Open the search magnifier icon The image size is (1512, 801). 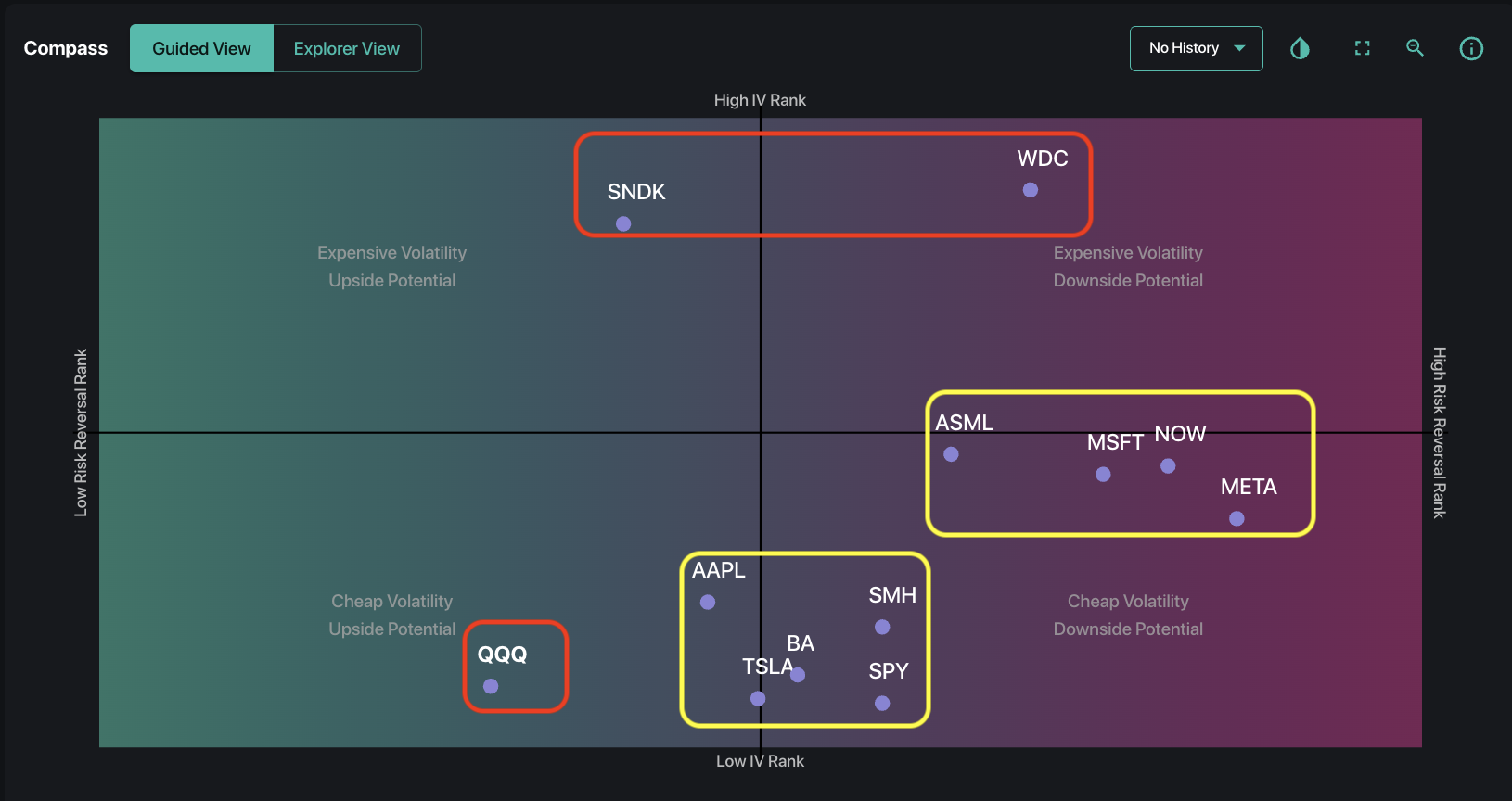point(1415,48)
